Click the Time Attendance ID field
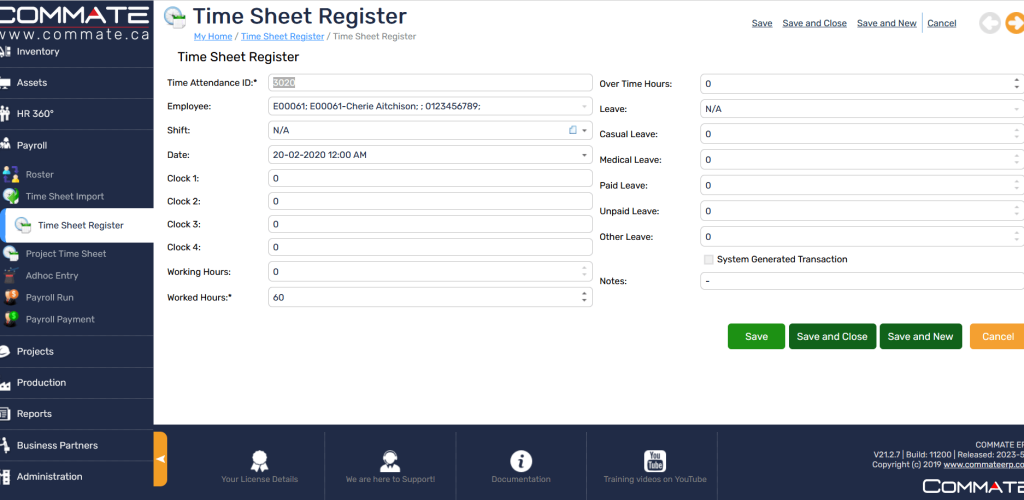1024x500 pixels. [x=430, y=82]
